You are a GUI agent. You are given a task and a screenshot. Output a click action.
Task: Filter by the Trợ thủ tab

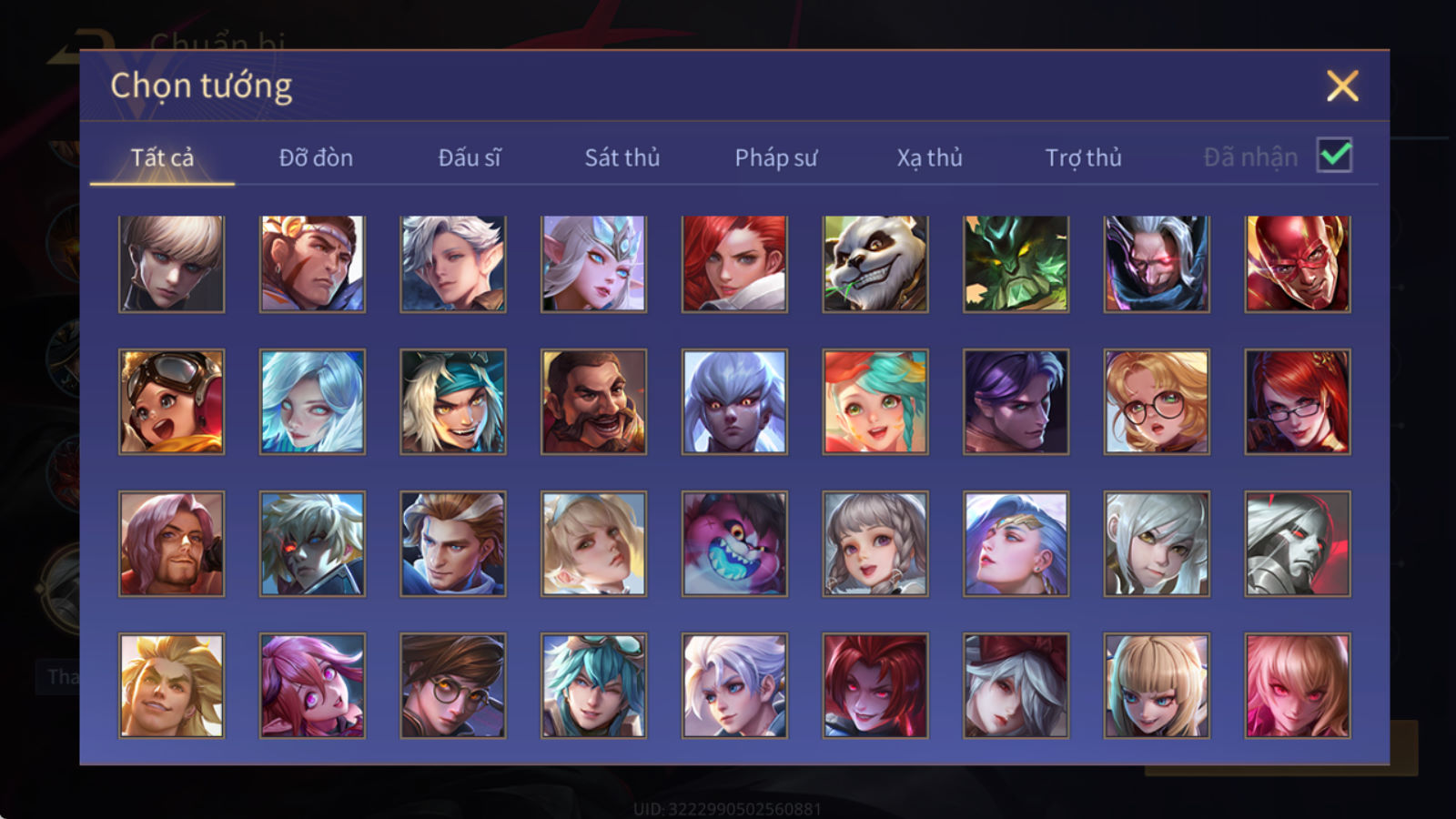tap(1083, 157)
